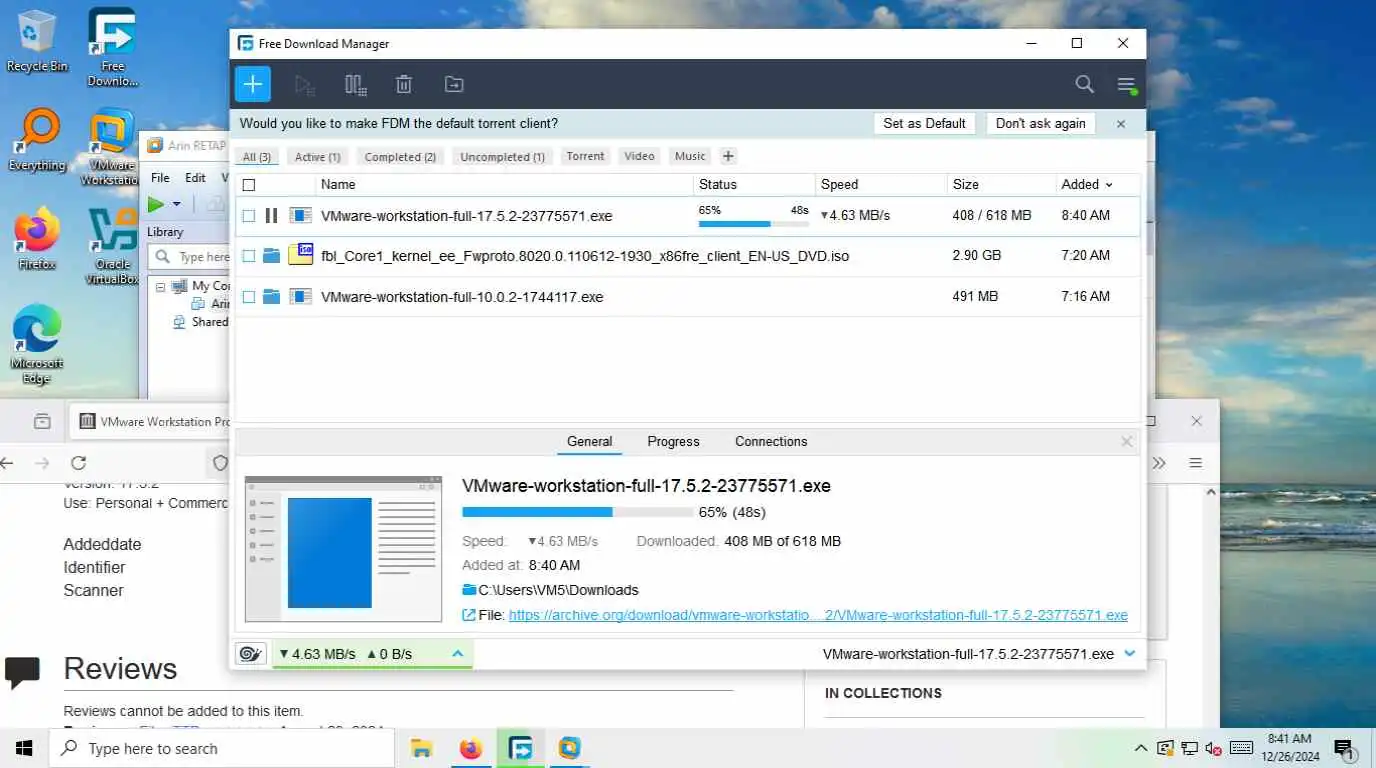
Task: Check the box for the fbl_Core1 iso row
Action: click(249, 257)
